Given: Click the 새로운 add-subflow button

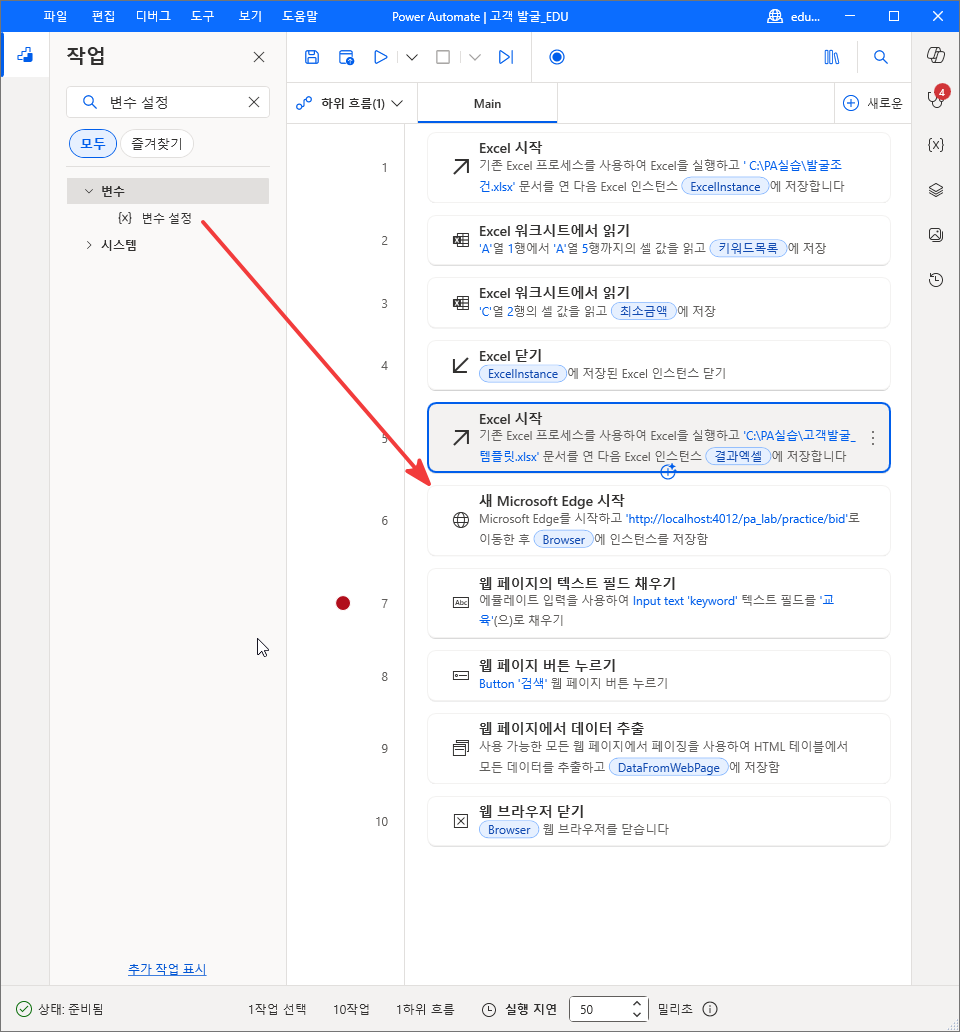Looking at the screenshot, I should click(x=872, y=103).
